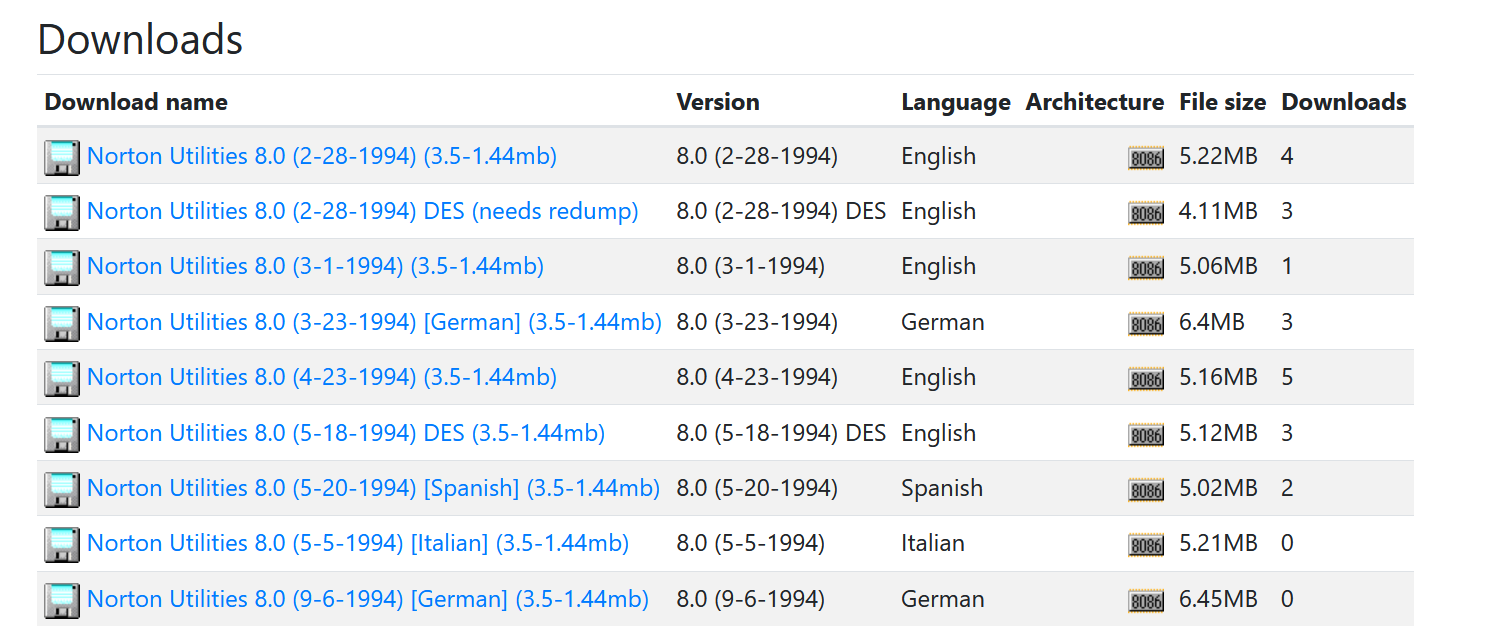The width and height of the screenshot is (1506, 639).
Task: Click 8086 chip icon in 5.22MB row
Action: coord(1146,158)
